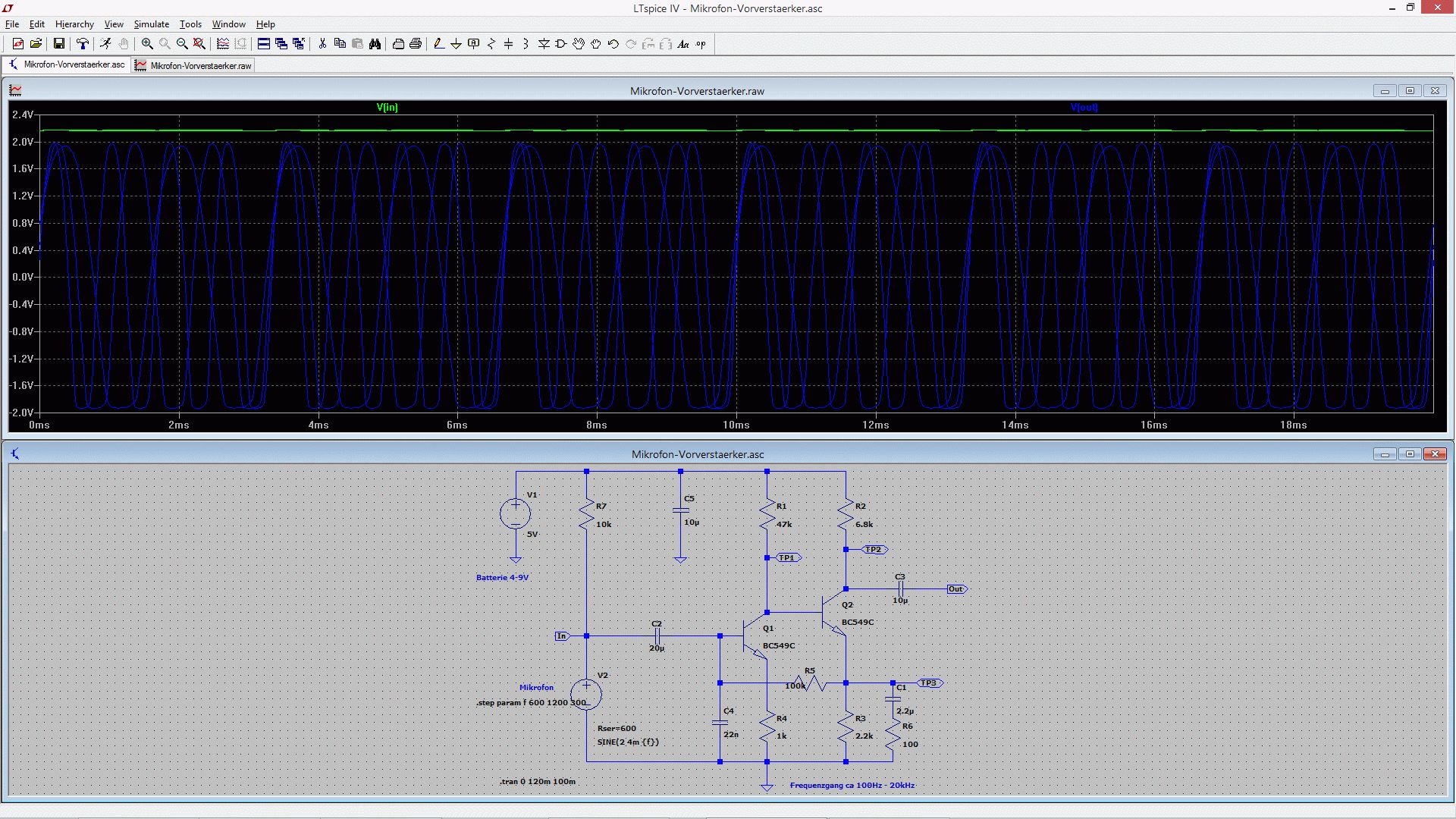This screenshot has height=819, width=1456.
Task: Open the Simulate menu
Action: point(151,24)
